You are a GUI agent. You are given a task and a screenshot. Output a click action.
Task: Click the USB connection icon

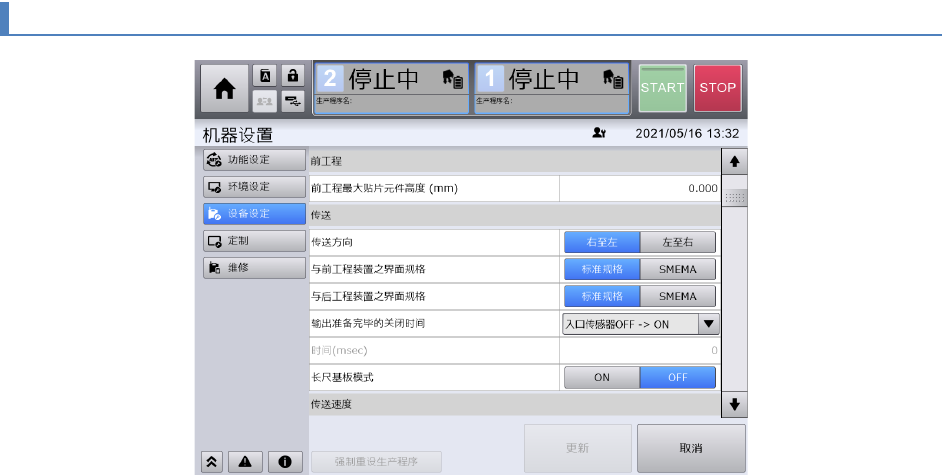293,101
